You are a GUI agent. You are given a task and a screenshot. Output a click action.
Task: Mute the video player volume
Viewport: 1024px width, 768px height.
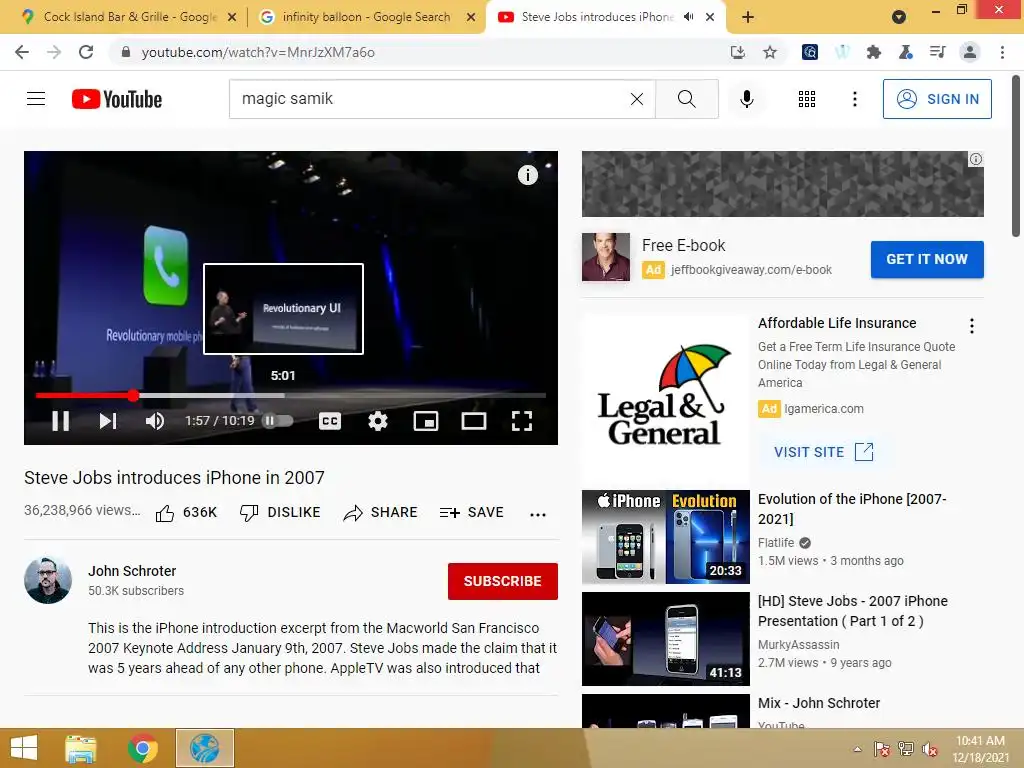155,421
